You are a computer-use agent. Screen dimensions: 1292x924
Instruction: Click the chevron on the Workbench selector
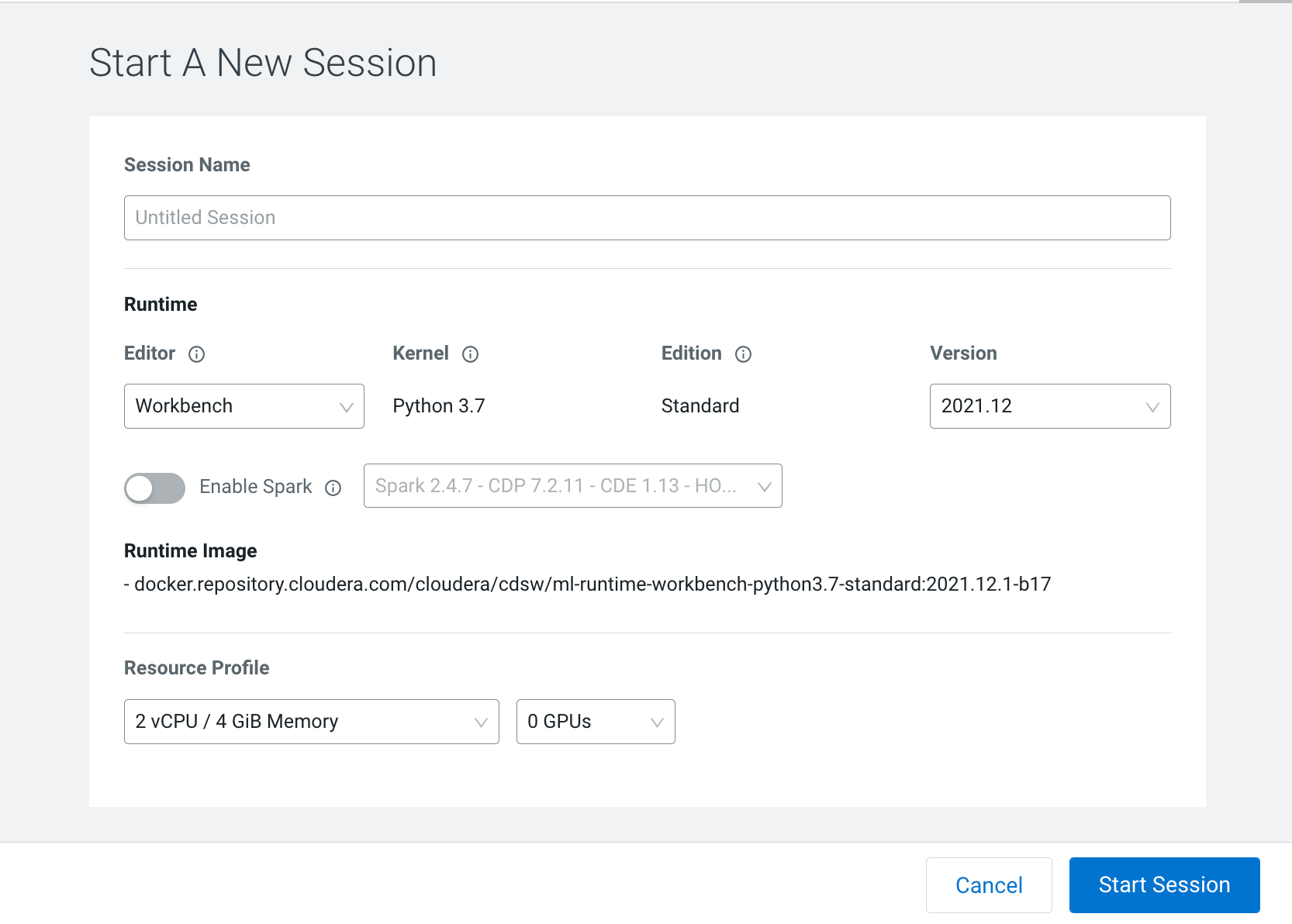click(x=346, y=405)
